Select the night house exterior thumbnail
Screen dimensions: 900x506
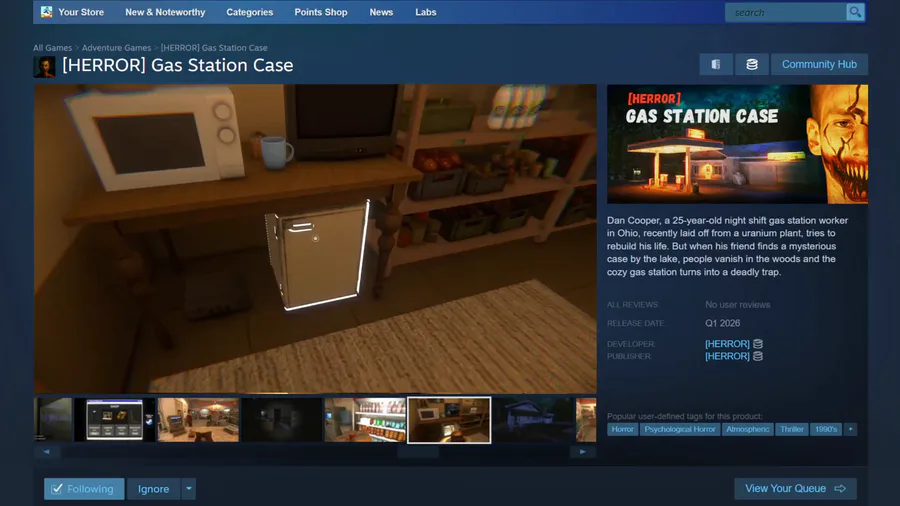(x=533, y=420)
